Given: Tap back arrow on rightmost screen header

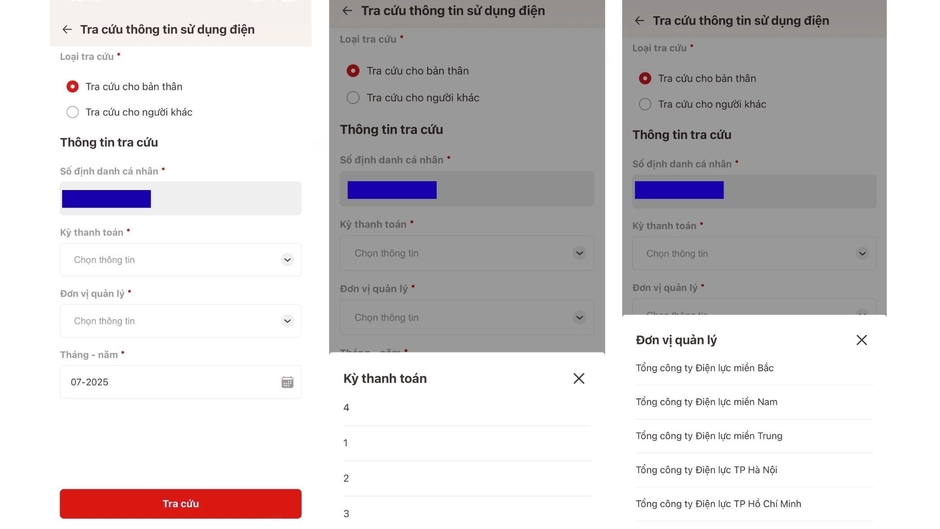Looking at the screenshot, I should pyautogui.click(x=640, y=21).
